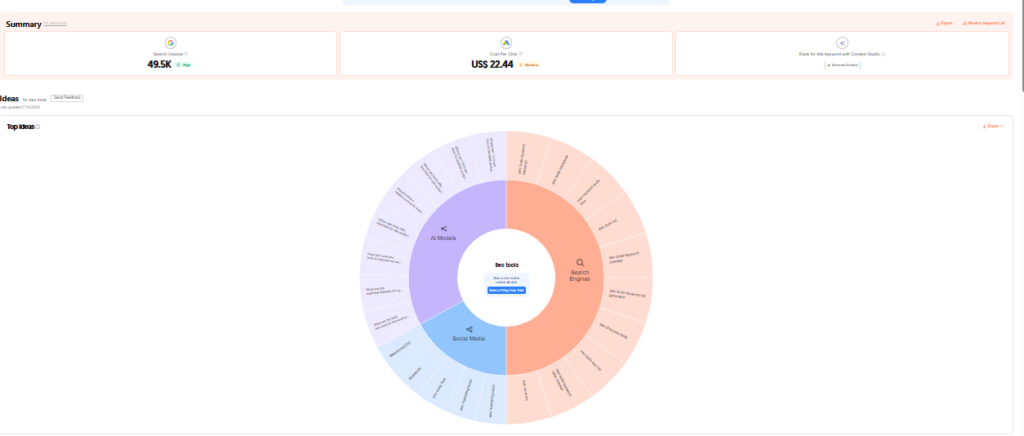This screenshot has height=436, width=1024.
Task: Click the 'Ideas' section heading
Action: point(9,99)
